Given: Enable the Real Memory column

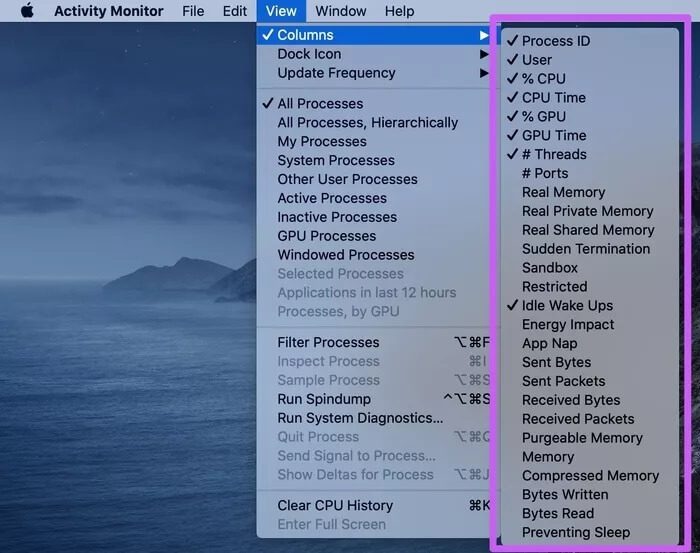Looking at the screenshot, I should point(563,192).
